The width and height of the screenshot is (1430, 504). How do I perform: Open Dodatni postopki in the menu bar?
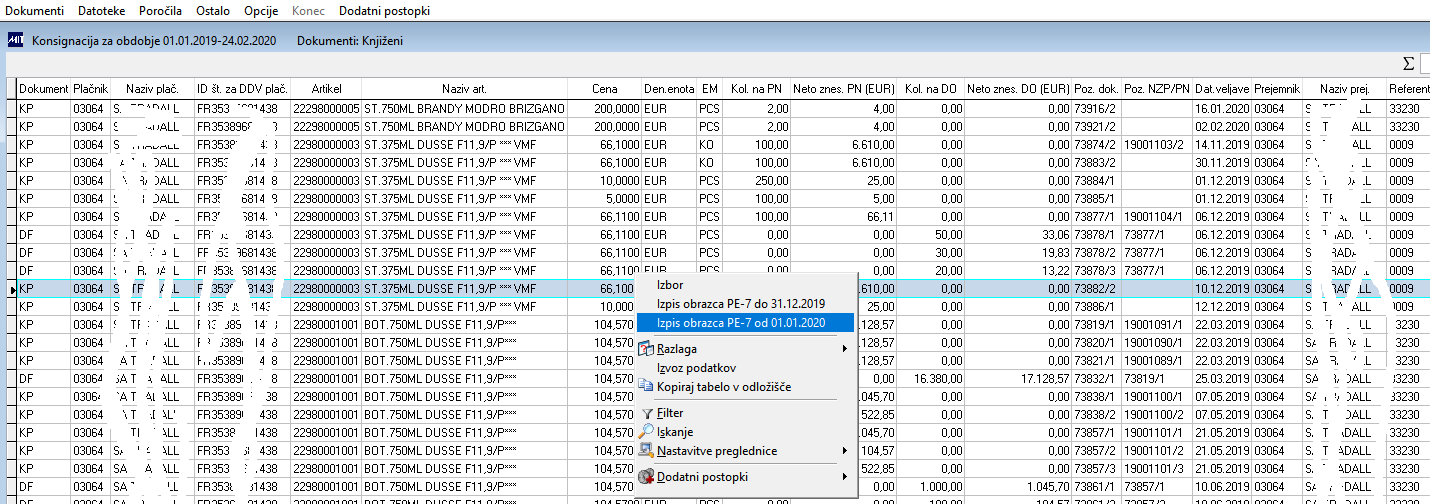pyautogui.click(x=385, y=11)
